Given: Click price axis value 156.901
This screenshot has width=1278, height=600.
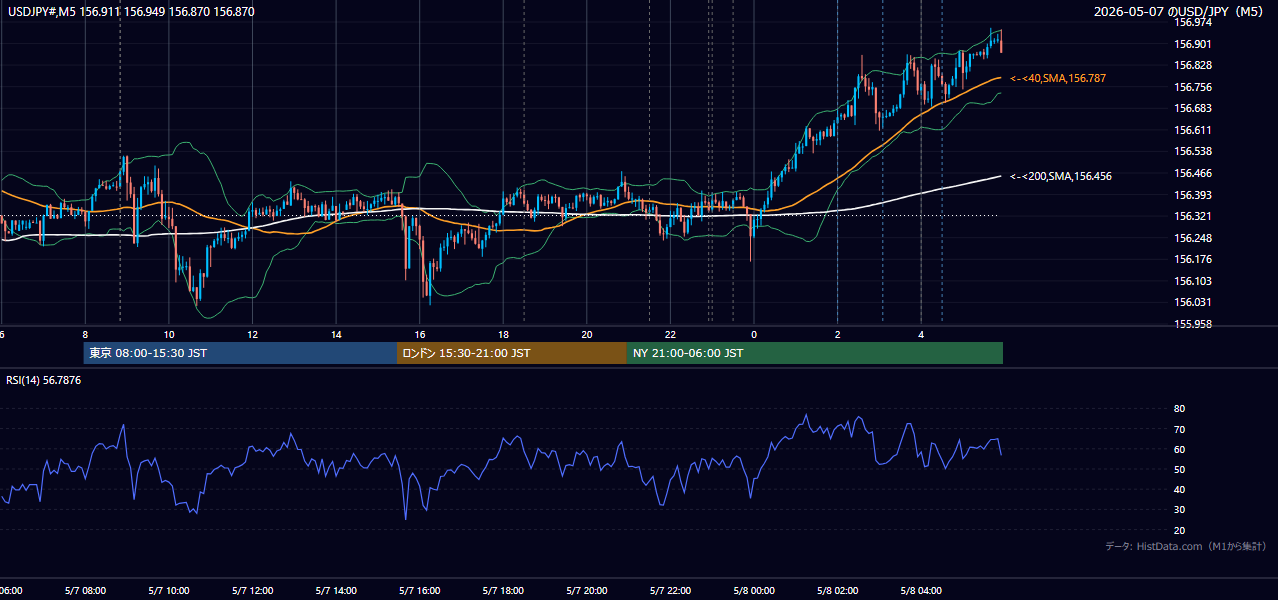Looking at the screenshot, I should point(1193,44).
